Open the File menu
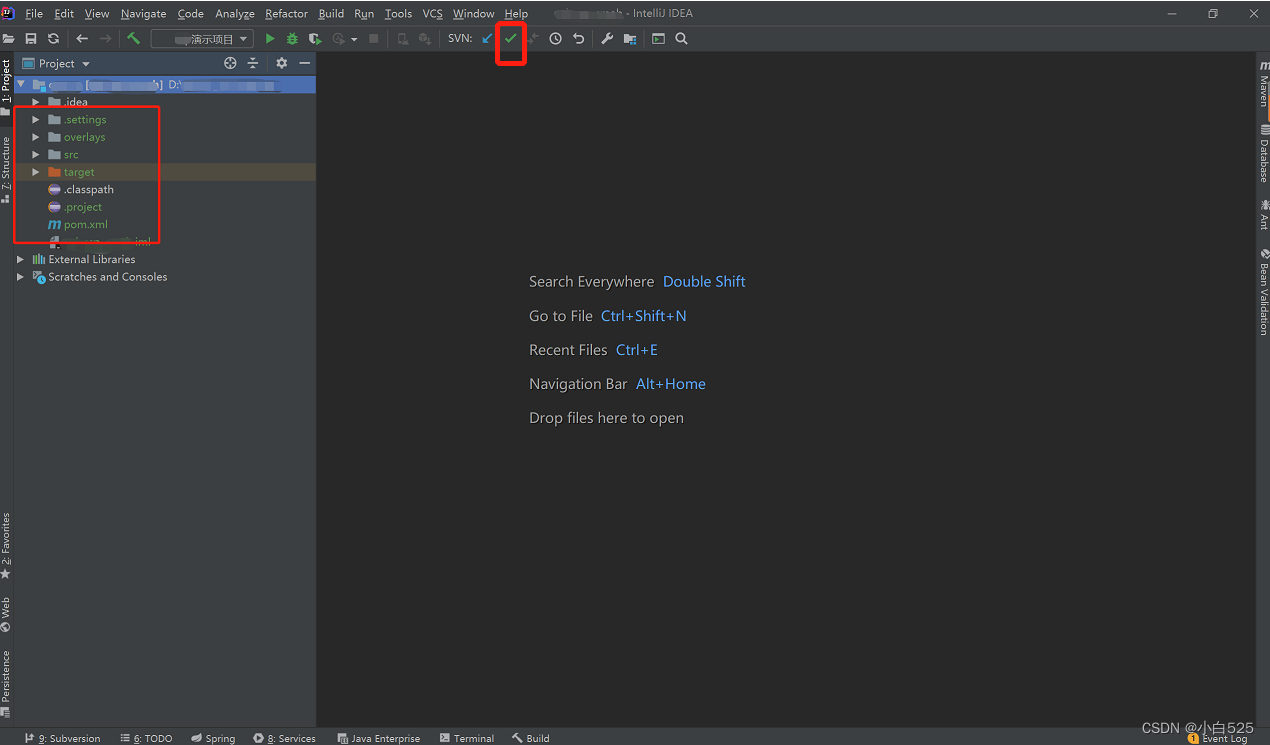Image resolution: width=1270 pixels, height=745 pixels. (34, 14)
